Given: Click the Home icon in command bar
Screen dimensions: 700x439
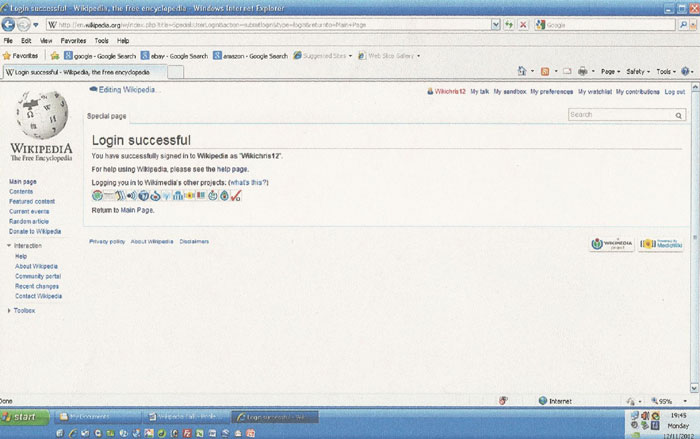Looking at the screenshot, I should (x=524, y=72).
